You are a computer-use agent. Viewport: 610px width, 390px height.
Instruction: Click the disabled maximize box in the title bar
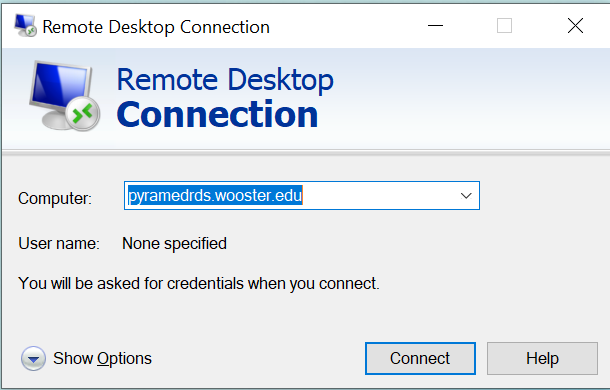pos(504,26)
